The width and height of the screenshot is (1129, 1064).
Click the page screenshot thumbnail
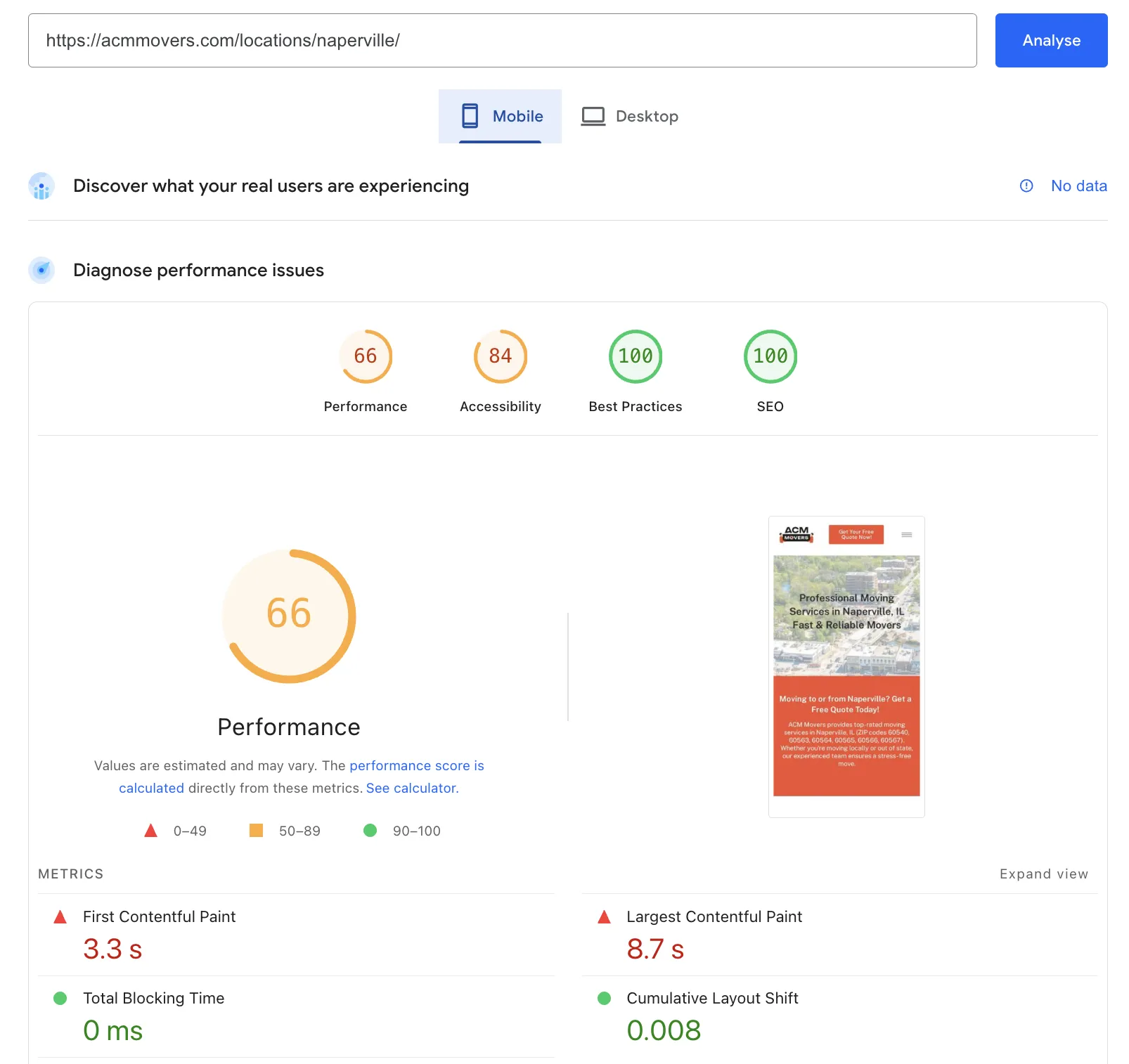pyautogui.click(x=846, y=667)
